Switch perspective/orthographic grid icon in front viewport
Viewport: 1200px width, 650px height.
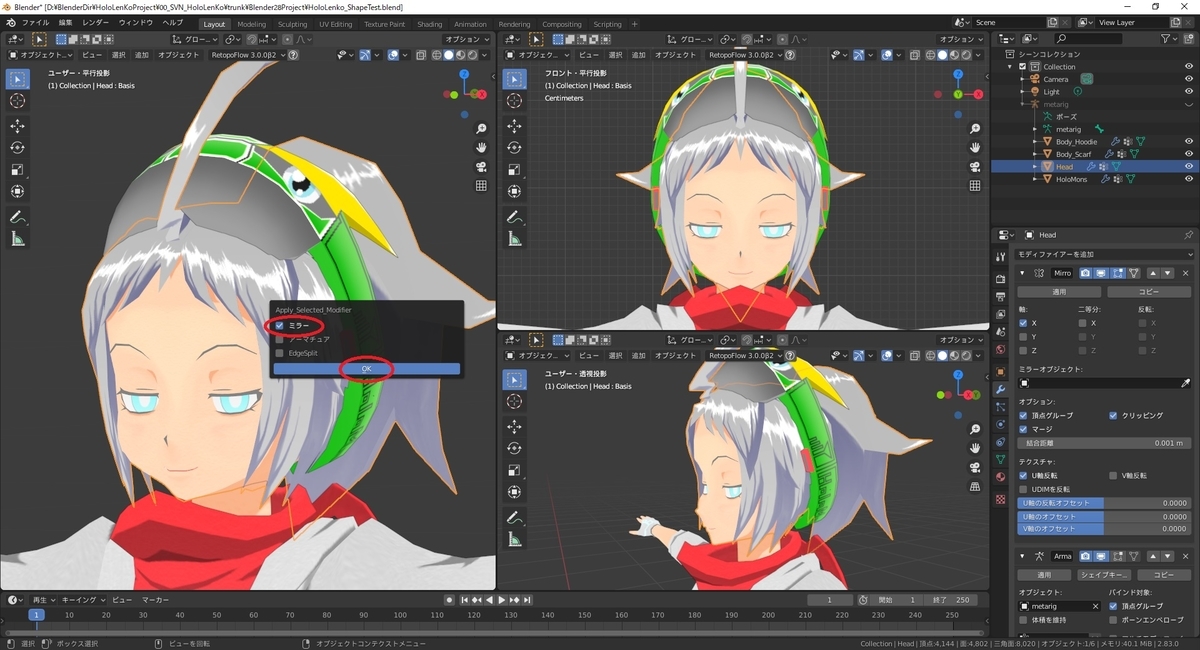[x=975, y=185]
